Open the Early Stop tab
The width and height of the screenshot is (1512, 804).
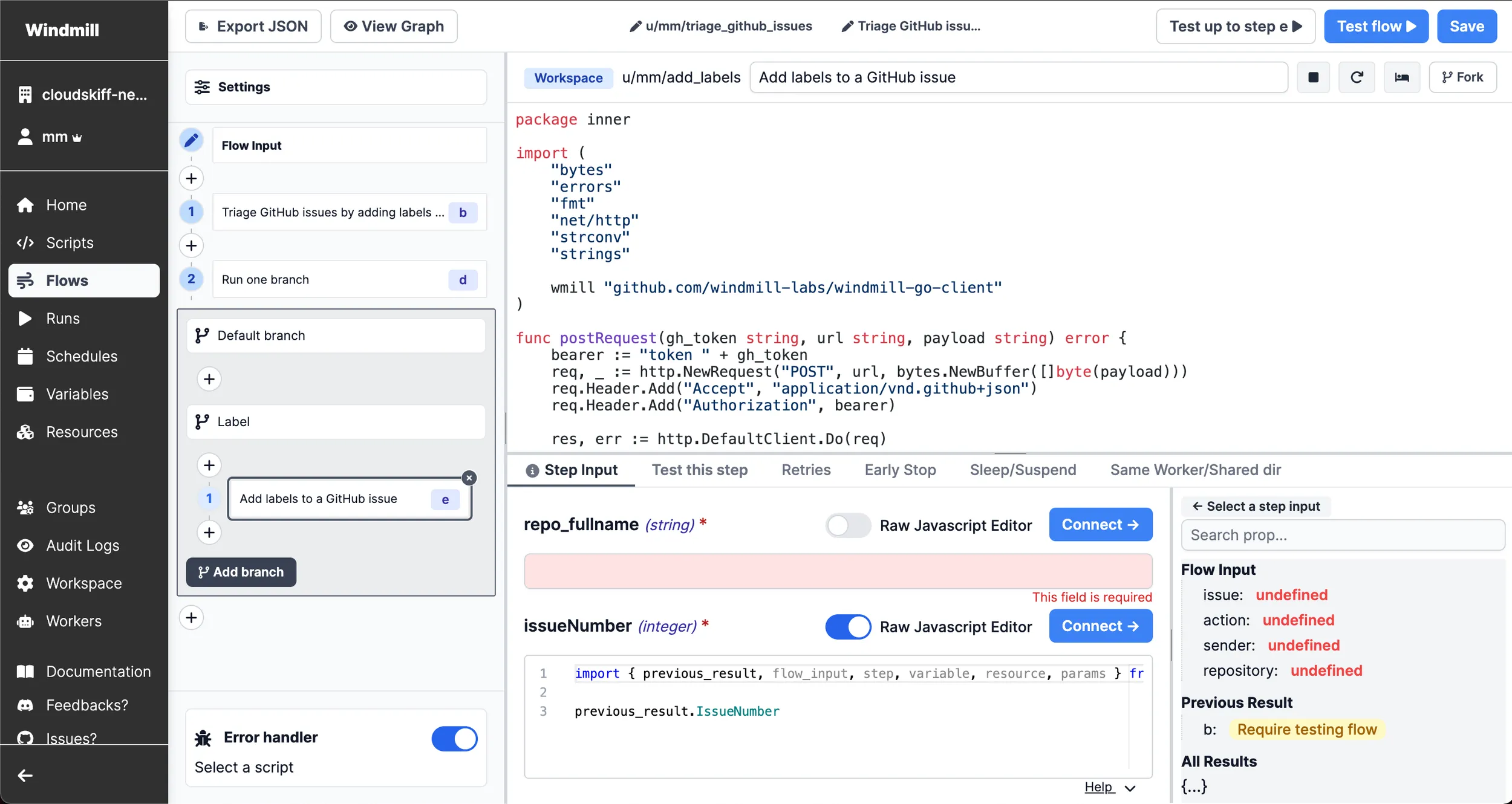pyautogui.click(x=900, y=470)
